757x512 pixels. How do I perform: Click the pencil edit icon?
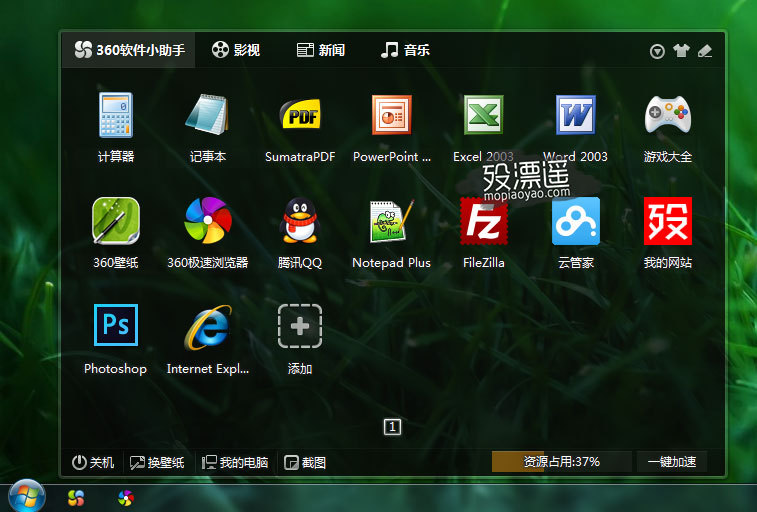pos(705,51)
